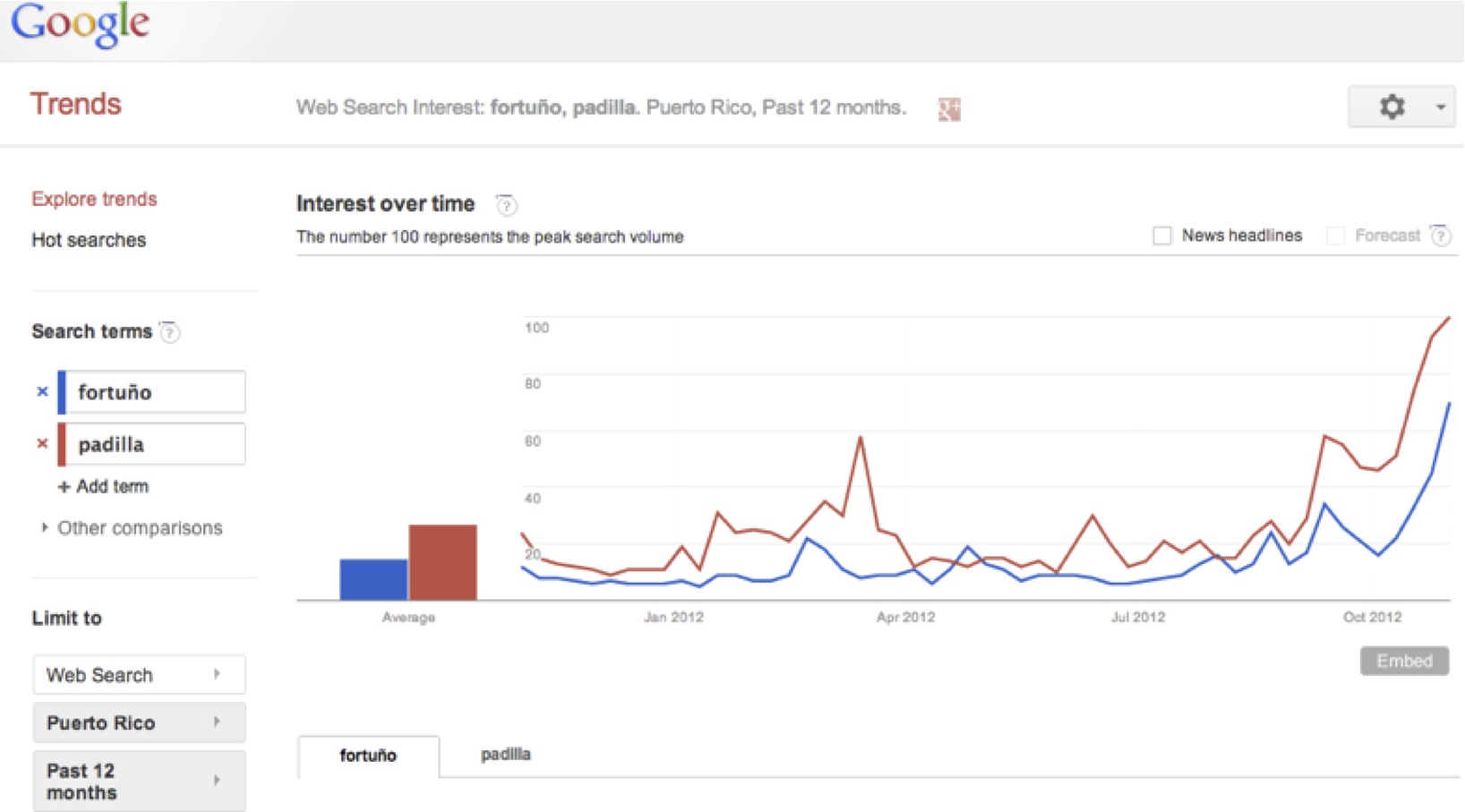This screenshot has width=1465, height=812.
Task: Open the Web Search dropdown
Action: 139,675
